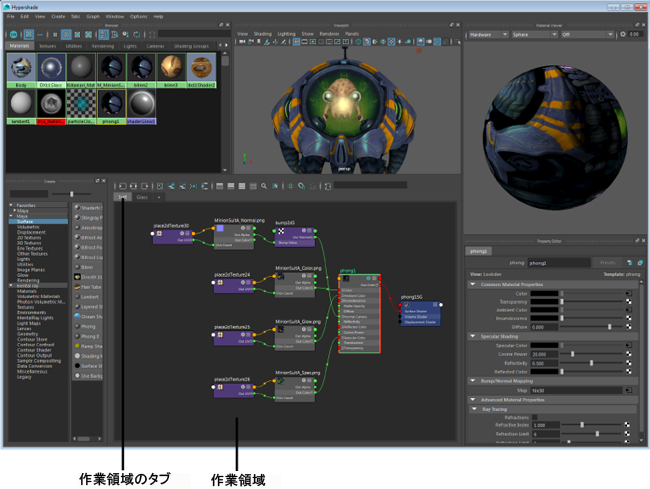Click the Cosine Power slider
The image size is (650, 489).
pos(591,354)
